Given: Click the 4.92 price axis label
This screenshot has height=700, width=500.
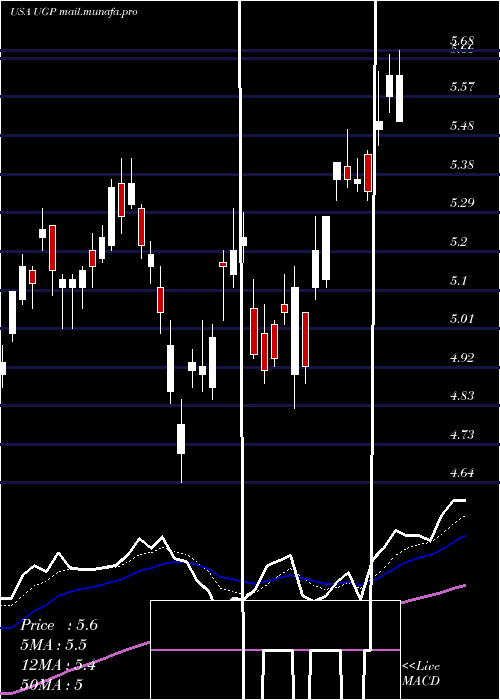Looking at the screenshot, I should click(x=462, y=358).
